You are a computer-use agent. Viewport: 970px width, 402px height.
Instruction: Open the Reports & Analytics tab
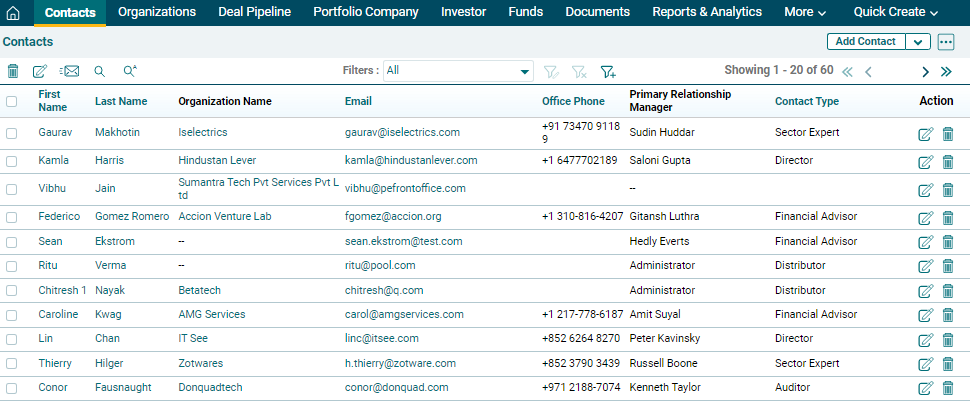click(707, 12)
